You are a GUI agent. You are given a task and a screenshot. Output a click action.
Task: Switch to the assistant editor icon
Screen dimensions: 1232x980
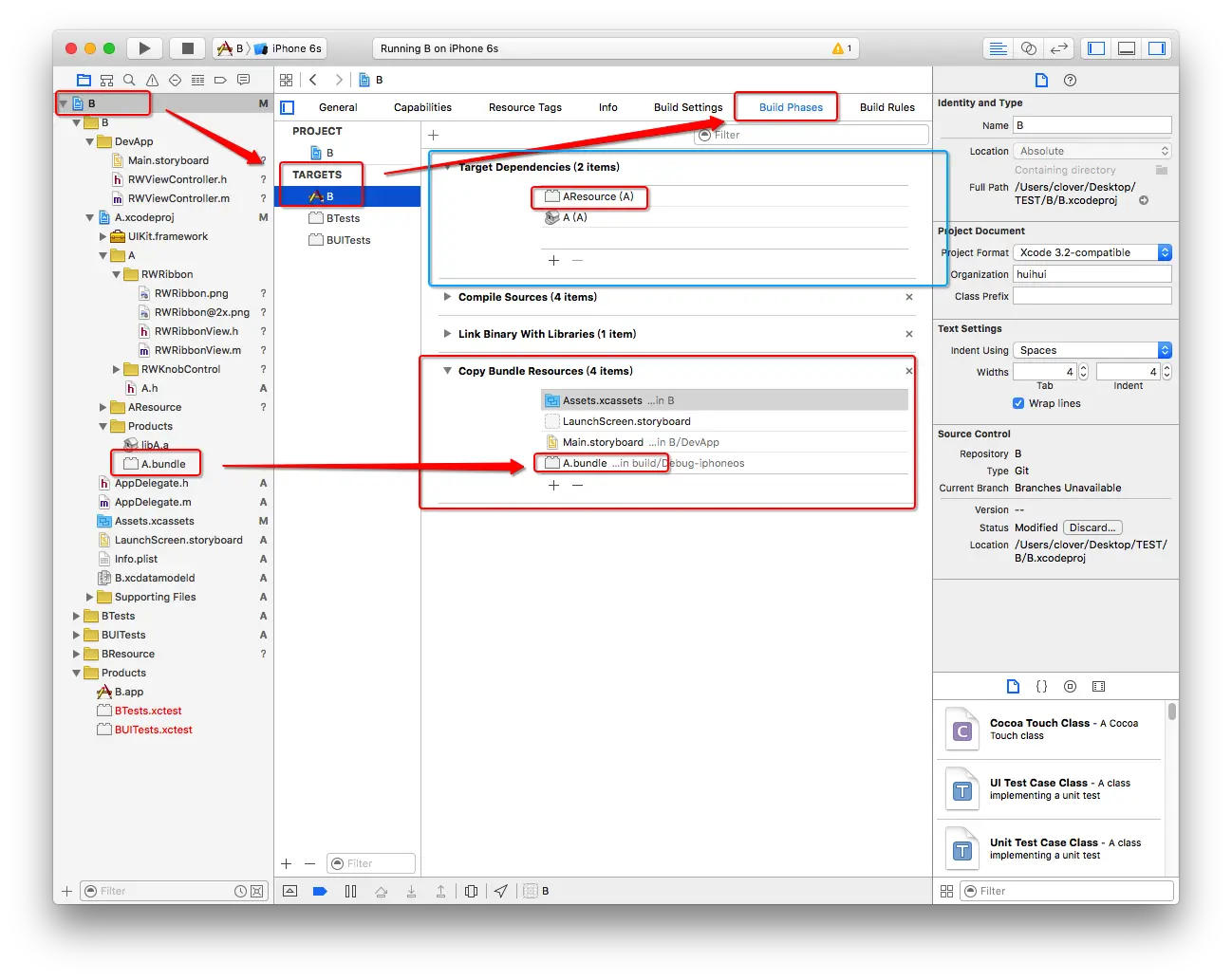(1028, 48)
